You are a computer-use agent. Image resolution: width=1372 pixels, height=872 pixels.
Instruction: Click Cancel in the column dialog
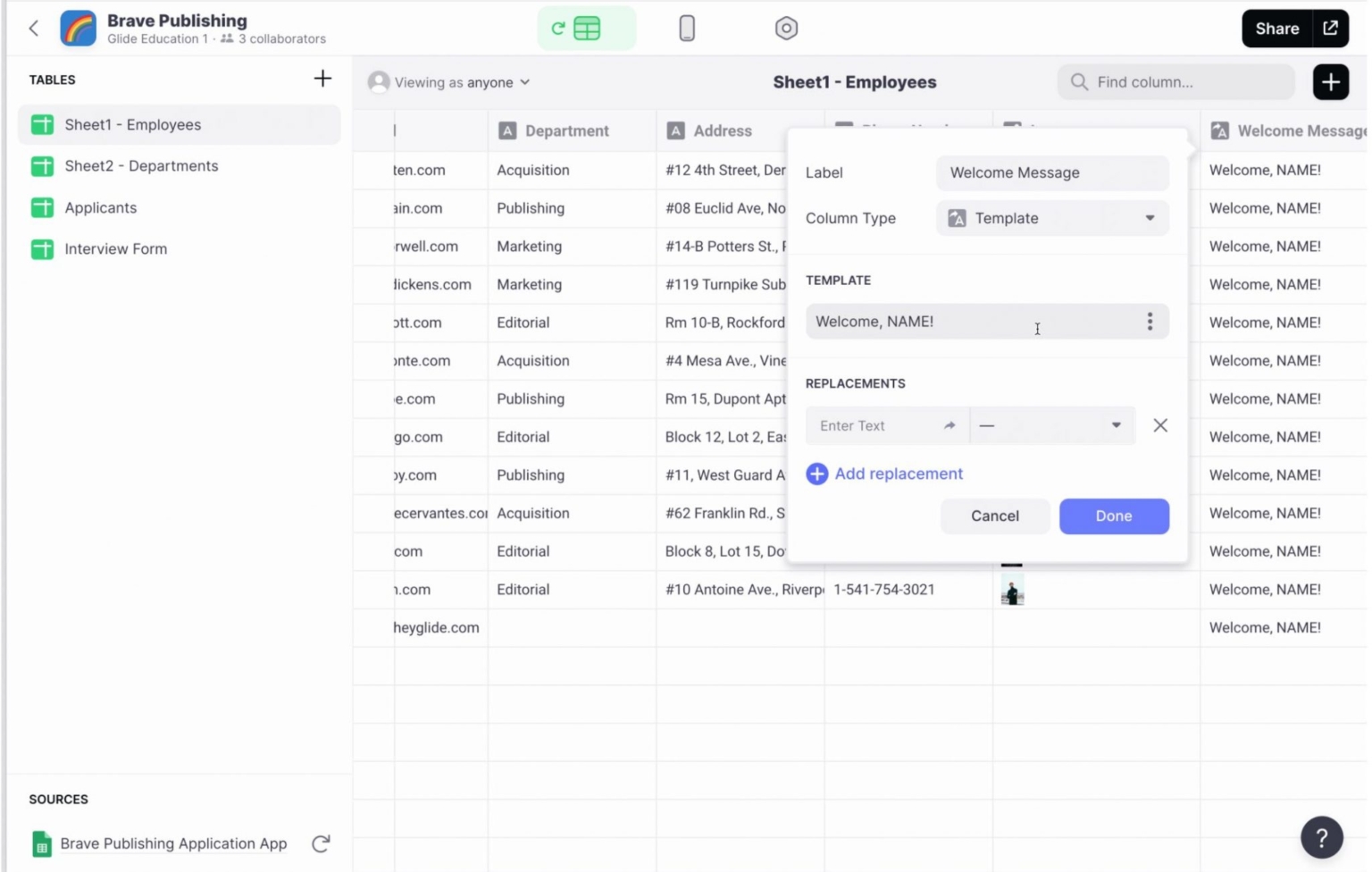995,516
